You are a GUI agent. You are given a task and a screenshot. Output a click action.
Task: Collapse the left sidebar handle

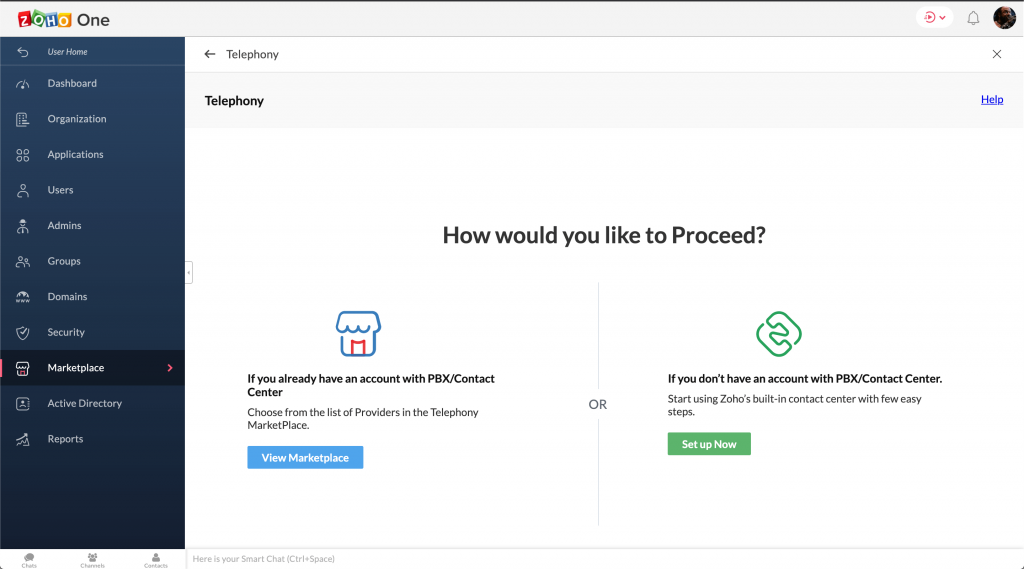(x=188, y=272)
